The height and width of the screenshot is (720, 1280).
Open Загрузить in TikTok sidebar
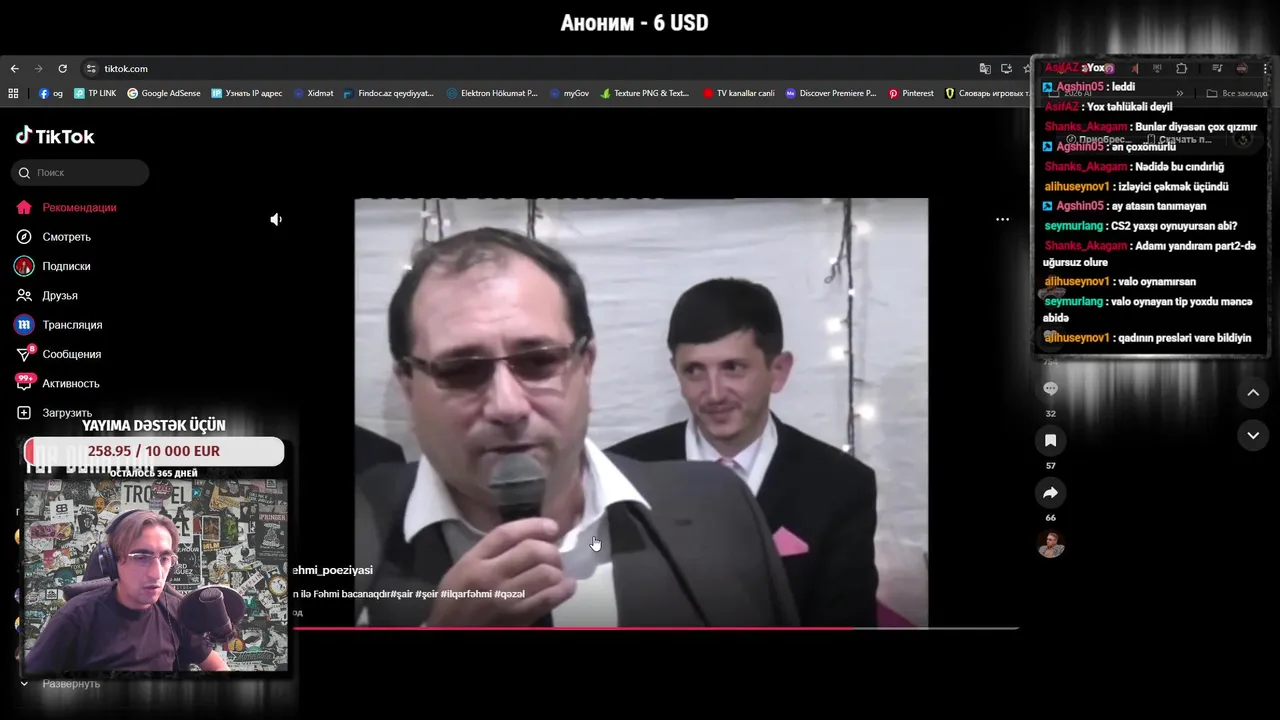click(67, 413)
